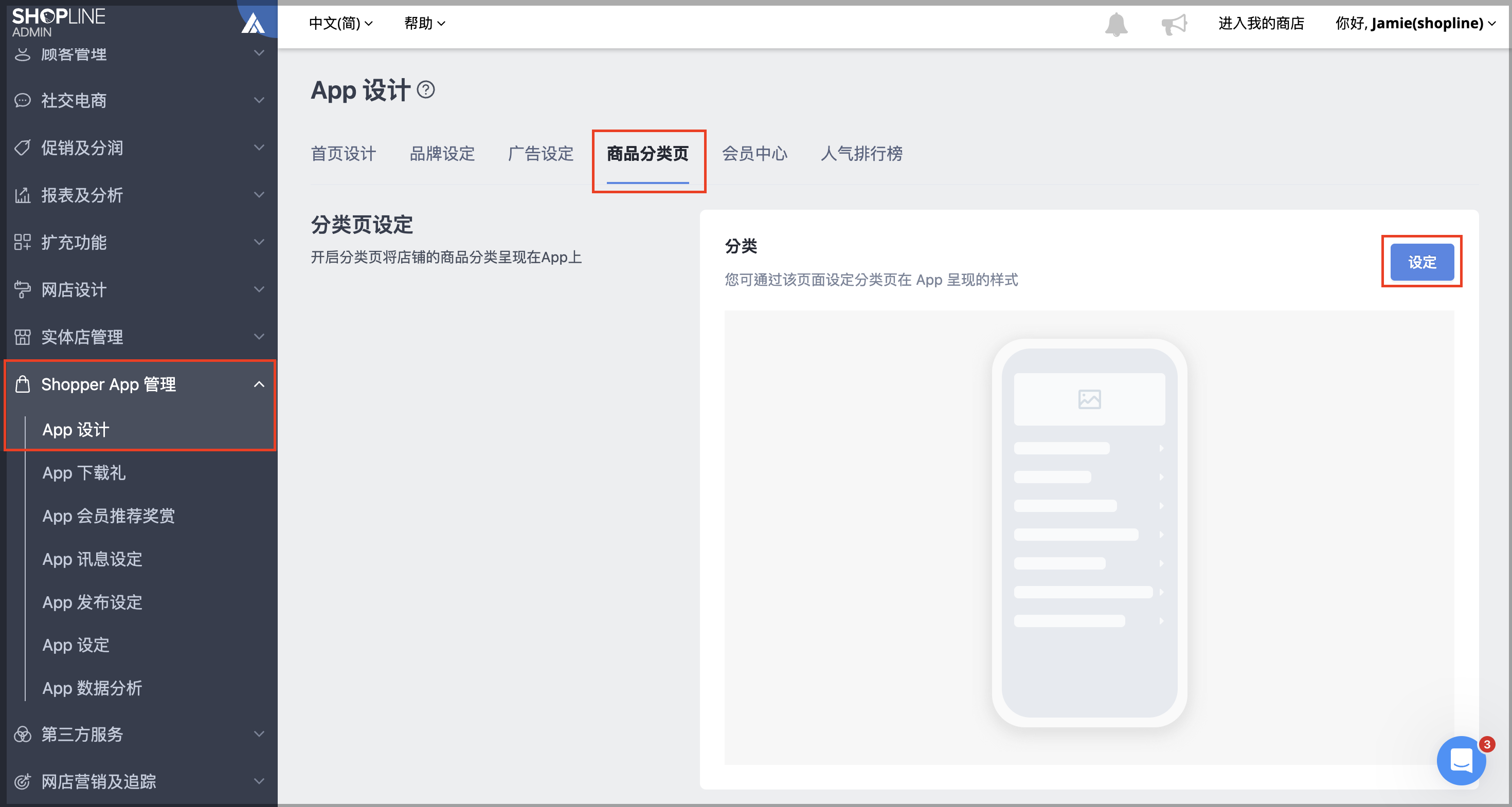This screenshot has width=1512, height=807.
Task: Collapse the Shopper App 管理 section chevron
Action: tap(259, 384)
